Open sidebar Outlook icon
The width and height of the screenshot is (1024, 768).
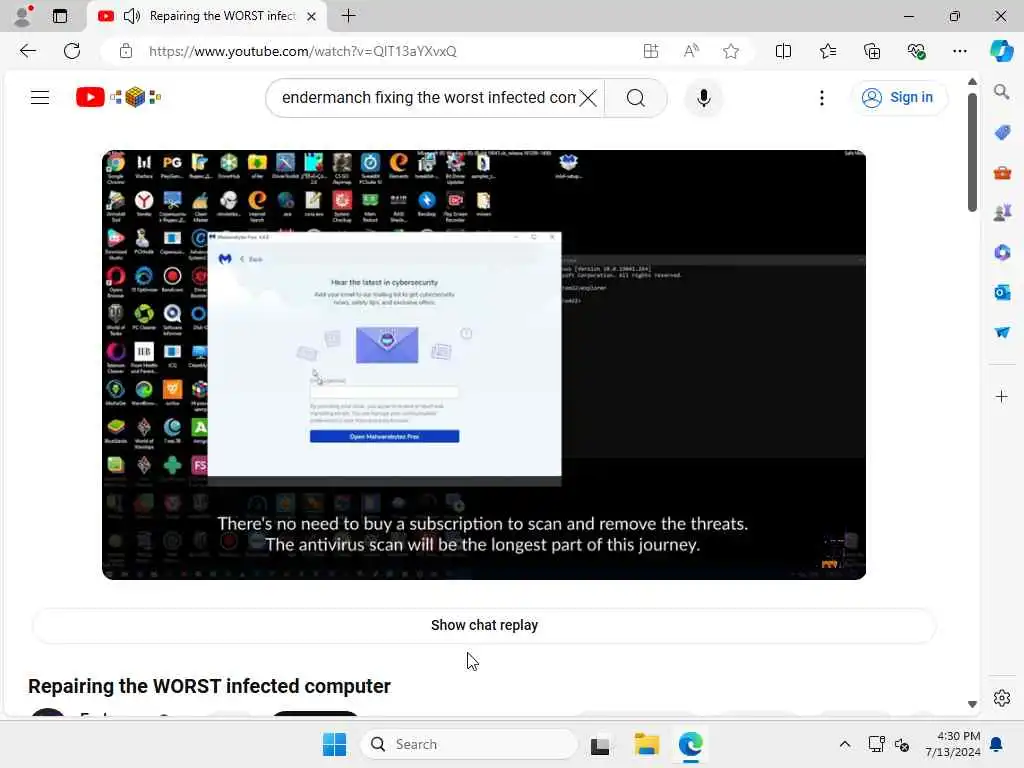coord(1001,292)
